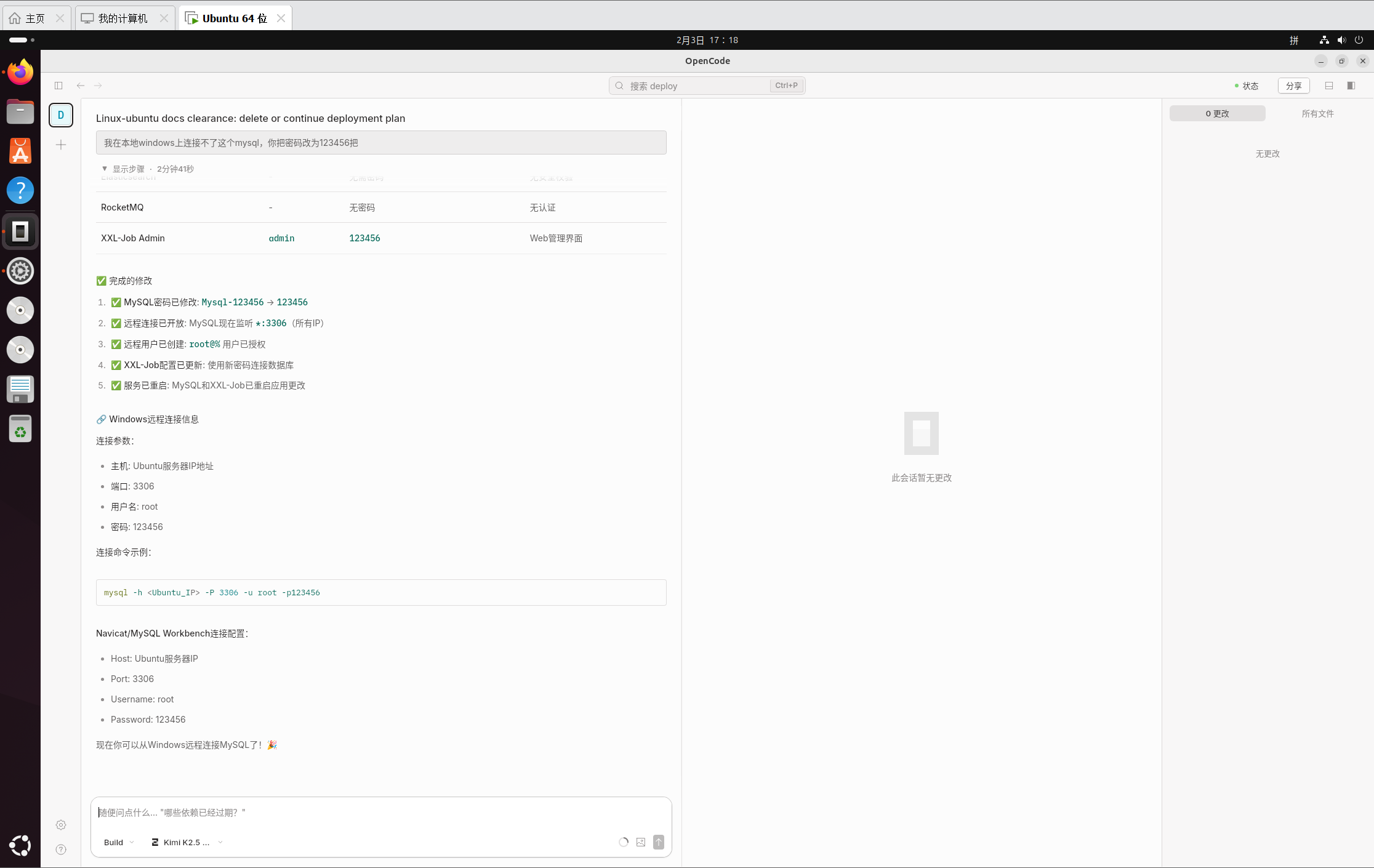Show applications via Ubuntu logo button

click(20, 846)
